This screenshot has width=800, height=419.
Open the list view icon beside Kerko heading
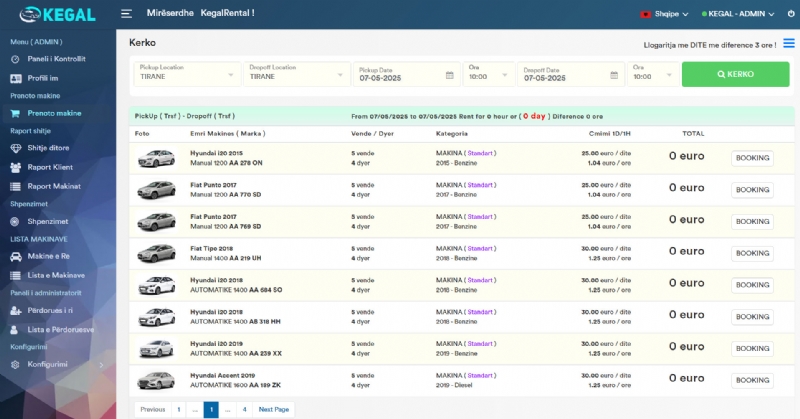point(789,43)
